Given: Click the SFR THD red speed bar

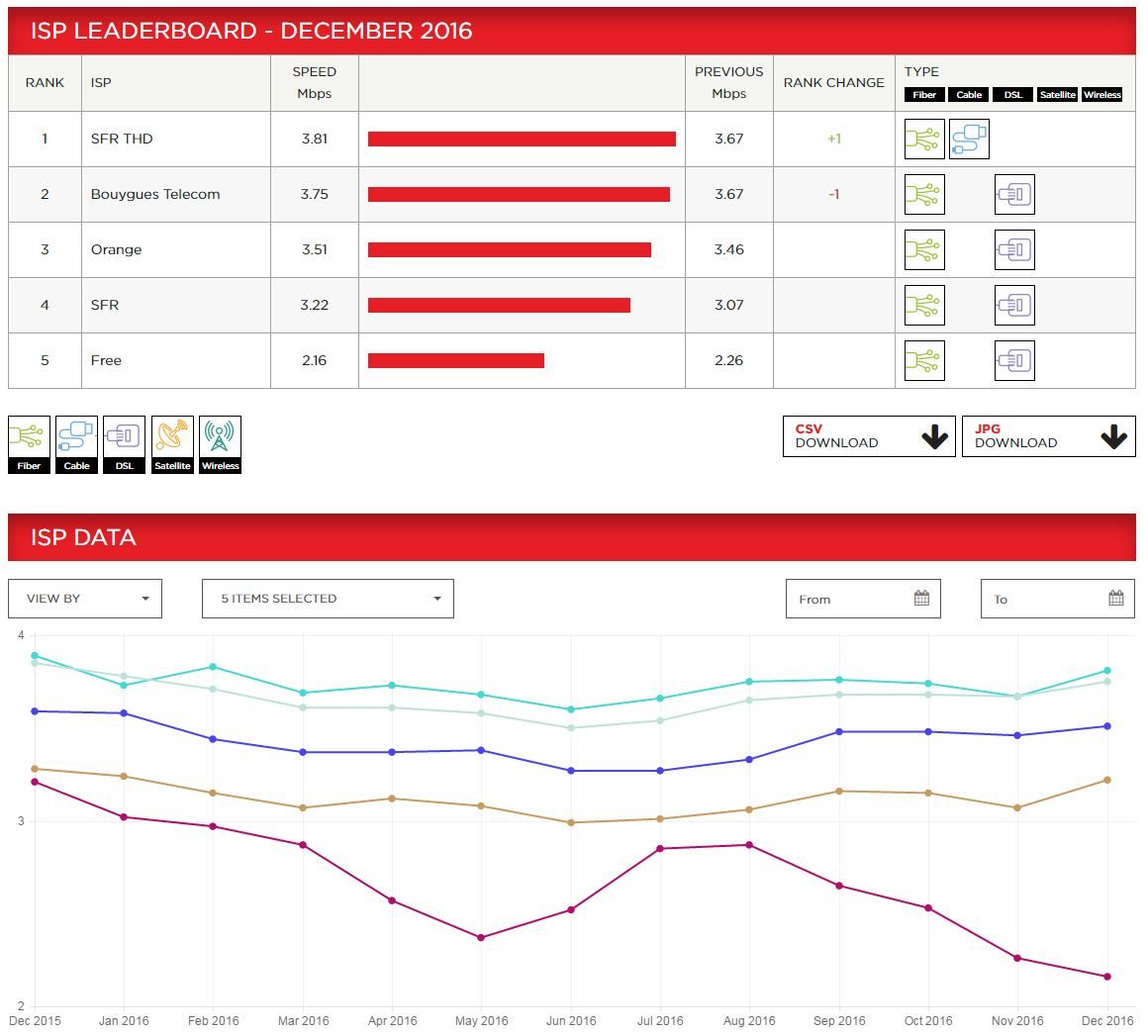Looking at the screenshot, I should tap(522, 140).
